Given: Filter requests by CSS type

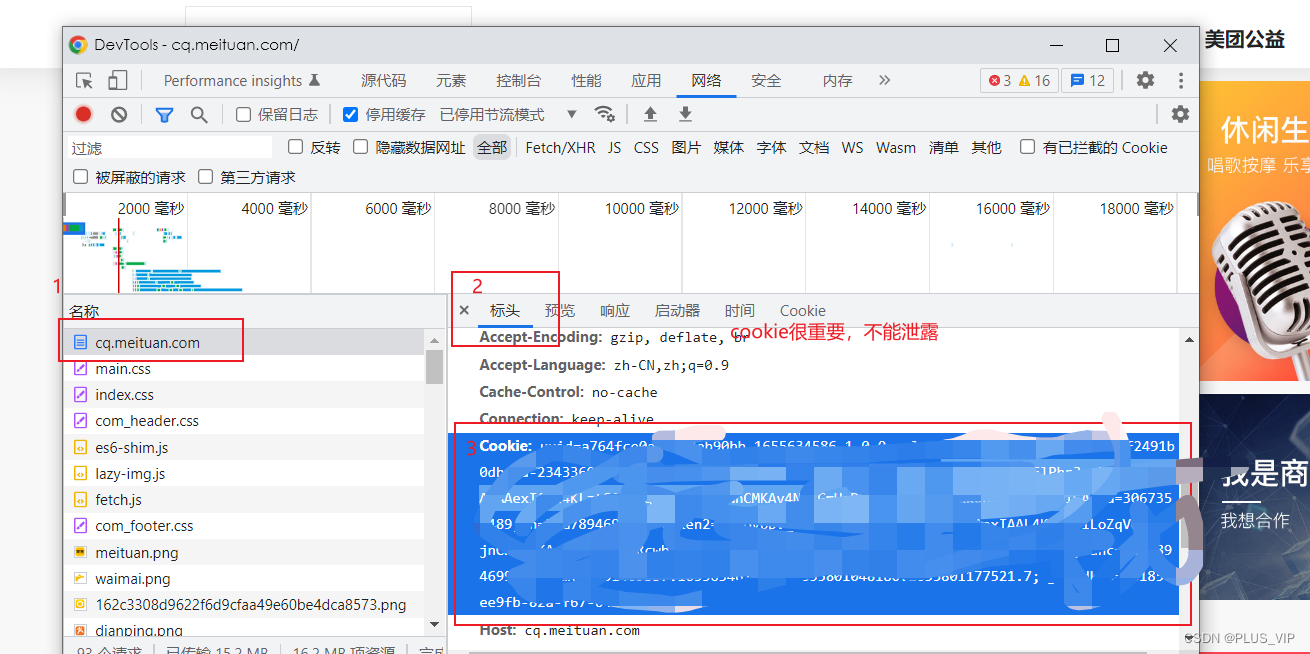Looking at the screenshot, I should [x=646, y=147].
